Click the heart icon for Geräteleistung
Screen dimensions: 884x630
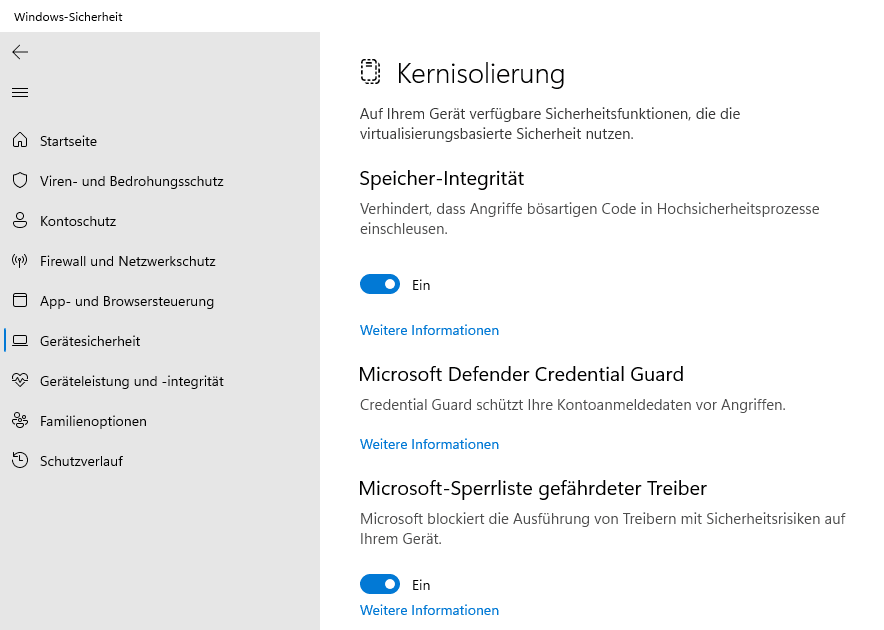[19, 381]
